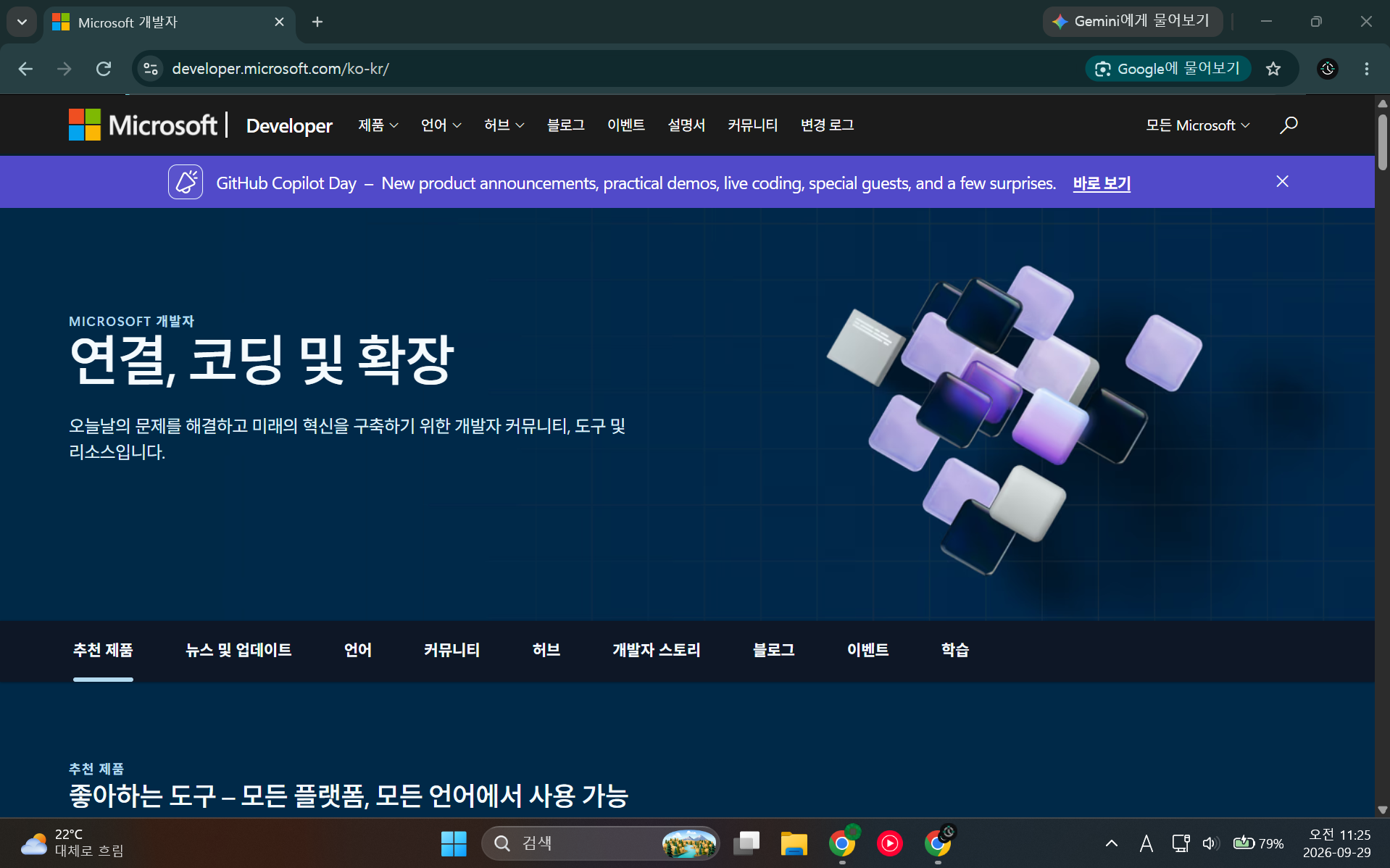Screen dimensions: 1390x868
Task: Open 블로그 in the top navigation
Action: point(565,125)
